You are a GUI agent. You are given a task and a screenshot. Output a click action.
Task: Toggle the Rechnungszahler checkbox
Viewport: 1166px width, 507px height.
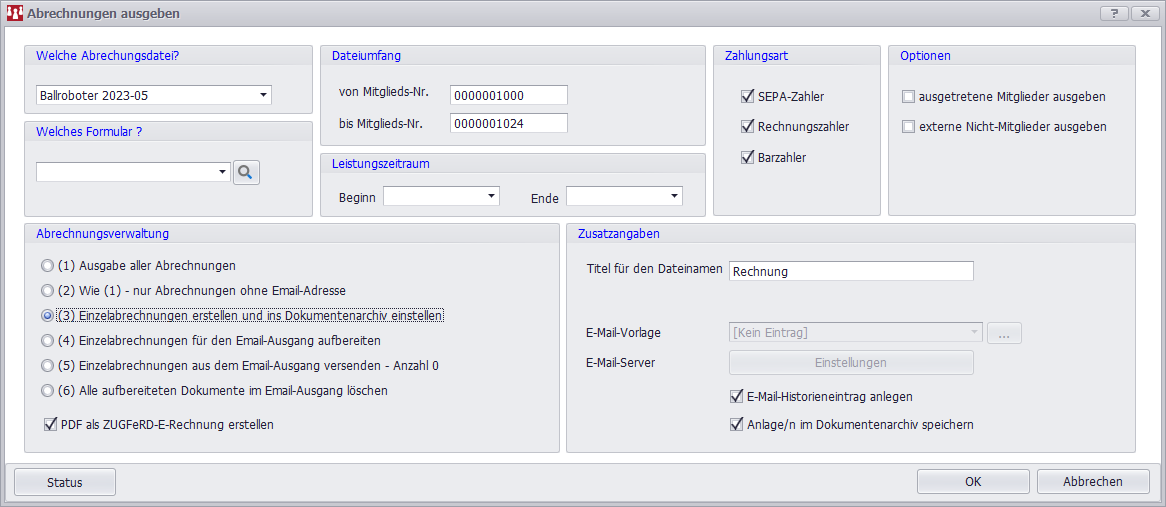[747, 127]
